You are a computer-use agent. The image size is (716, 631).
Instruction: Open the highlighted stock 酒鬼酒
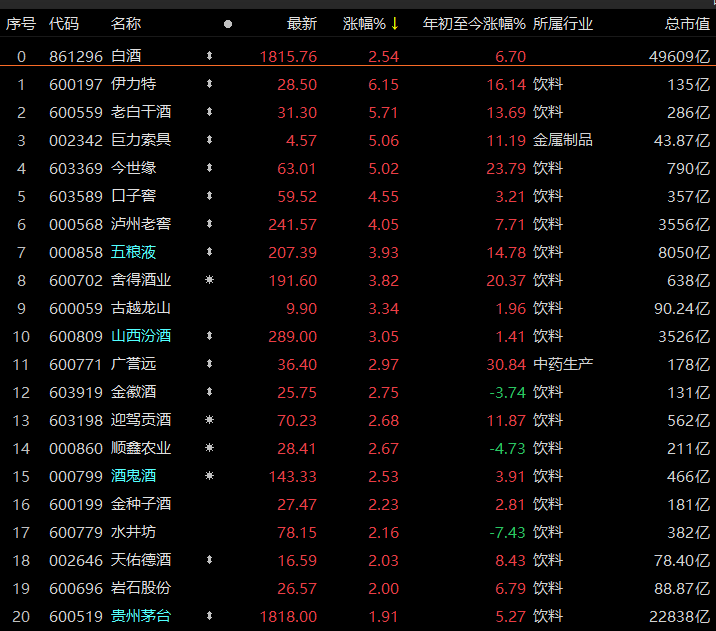pyautogui.click(x=133, y=476)
